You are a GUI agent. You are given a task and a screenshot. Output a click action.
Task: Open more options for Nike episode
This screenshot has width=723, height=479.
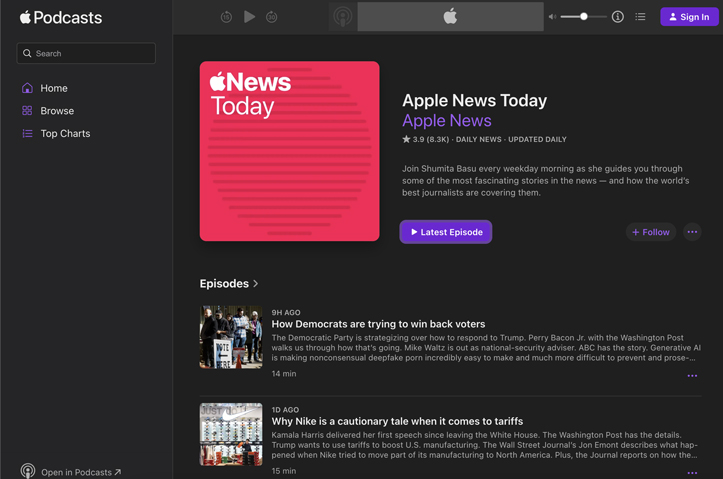tap(692, 473)
